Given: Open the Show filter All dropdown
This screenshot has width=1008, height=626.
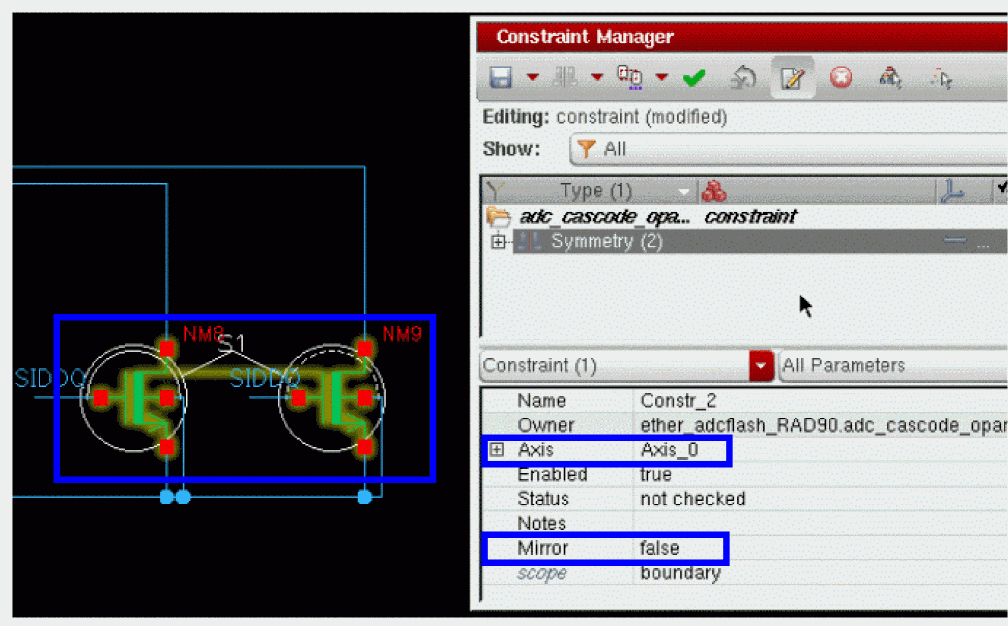Looking at the screenshot, I should [x=788, y=149].
